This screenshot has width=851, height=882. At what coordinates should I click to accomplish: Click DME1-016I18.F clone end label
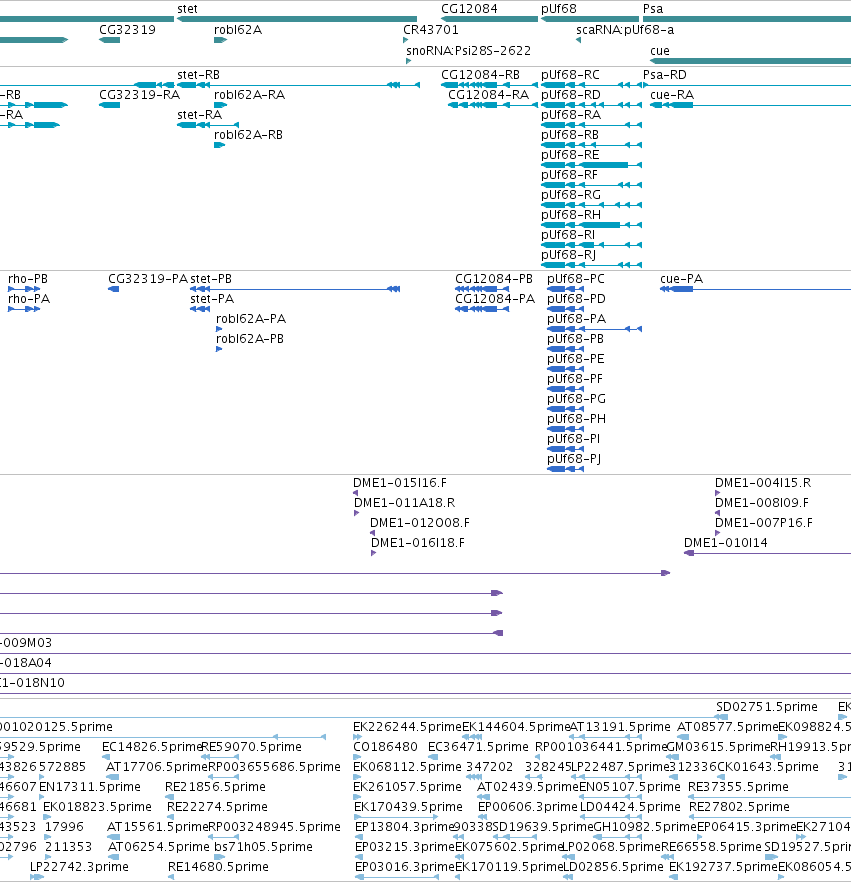(x=418, y=543)
